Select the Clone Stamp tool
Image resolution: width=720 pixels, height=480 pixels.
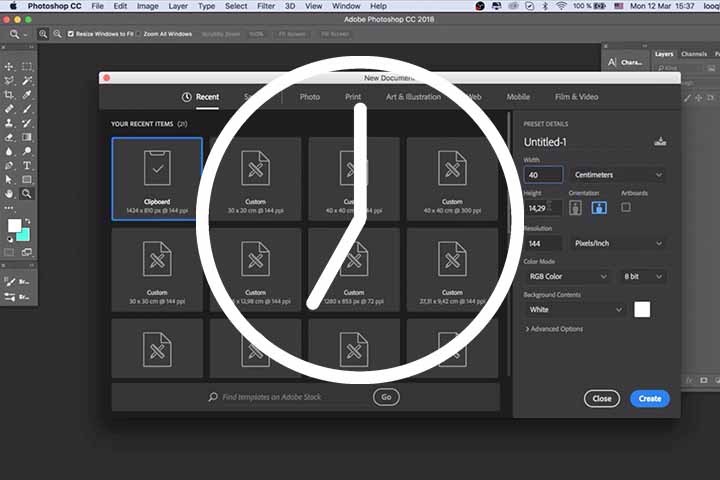[9, 123]
